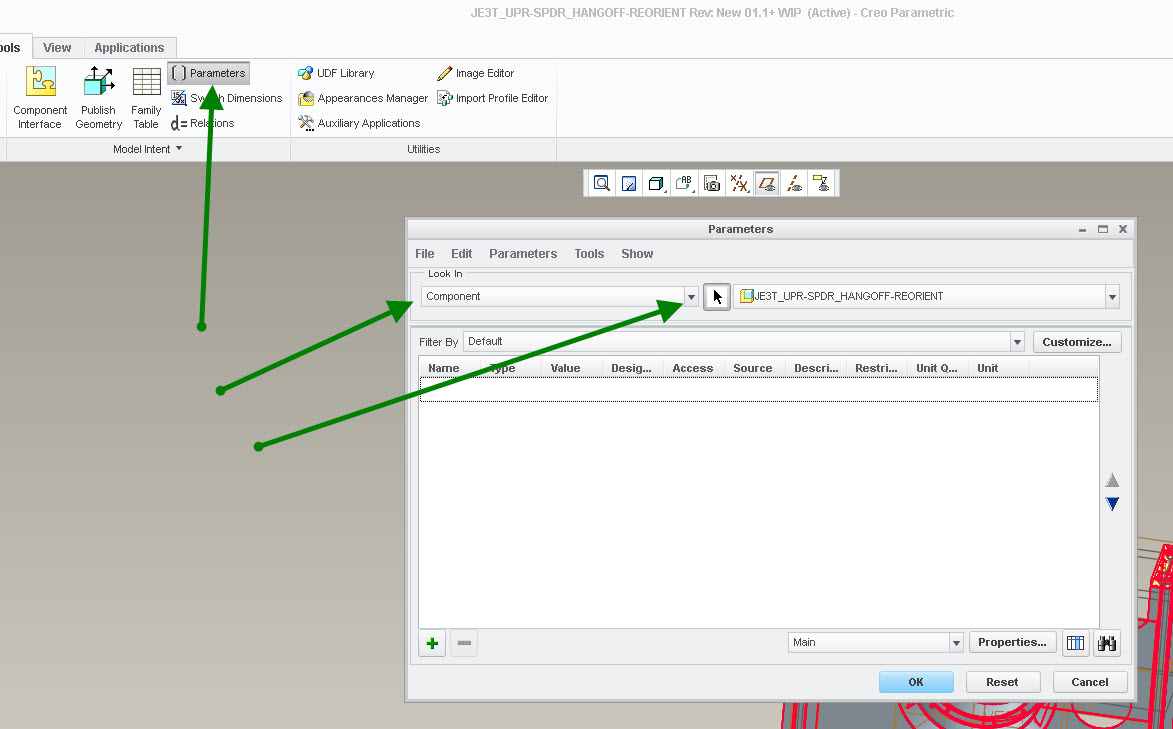The image size is (1173, 729).
Task: Click the Unit column header
Action: [999, 368]
